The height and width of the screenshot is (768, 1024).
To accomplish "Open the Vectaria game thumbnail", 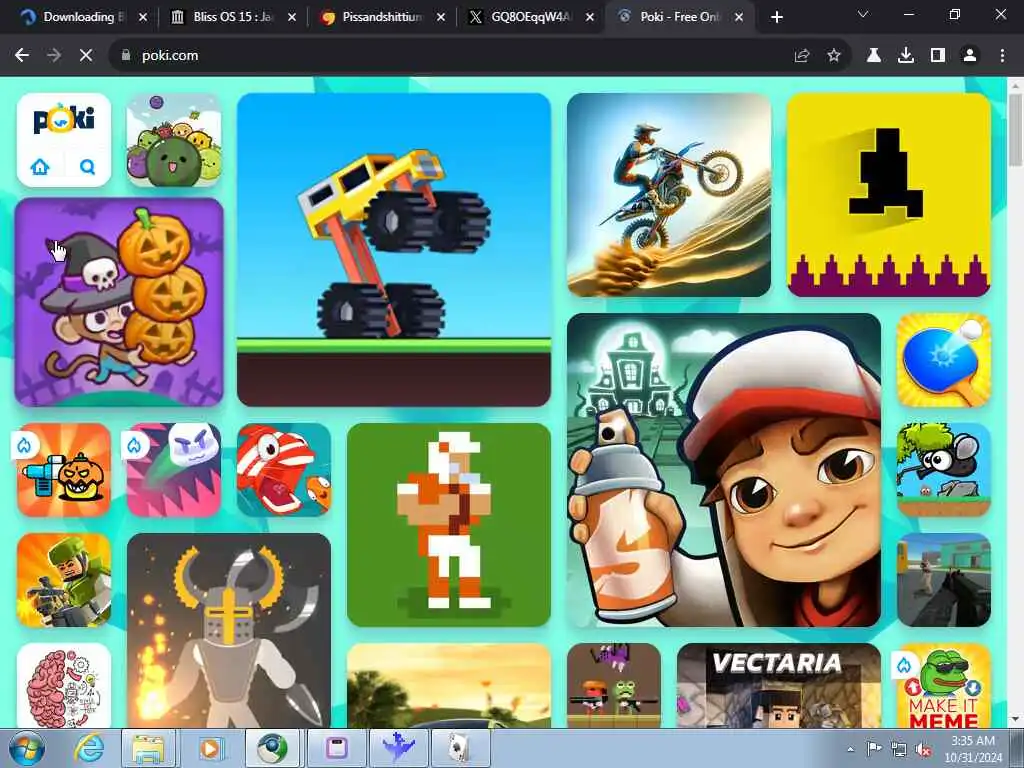I will coord(778,685).
